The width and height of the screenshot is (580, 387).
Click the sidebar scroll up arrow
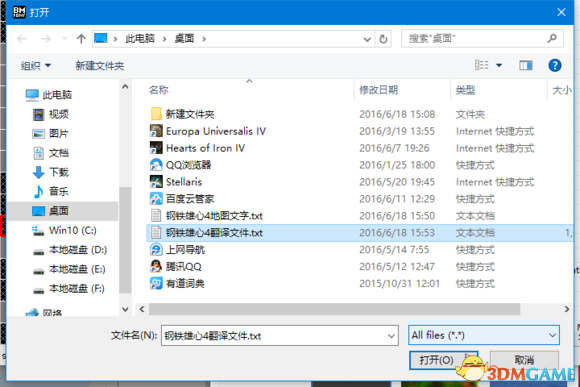[125, 87]
